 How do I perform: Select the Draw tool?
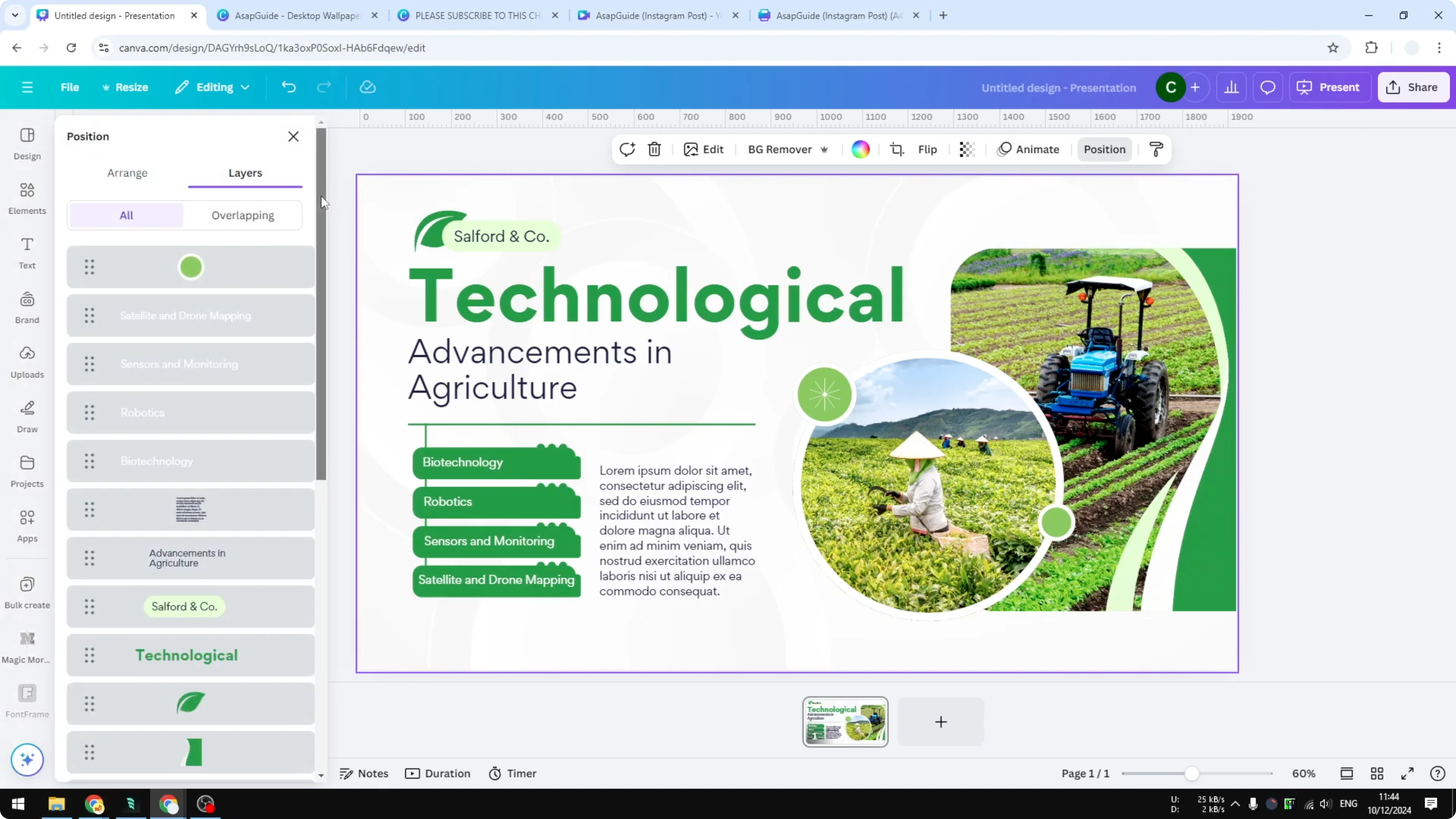(x=27, y=415)
